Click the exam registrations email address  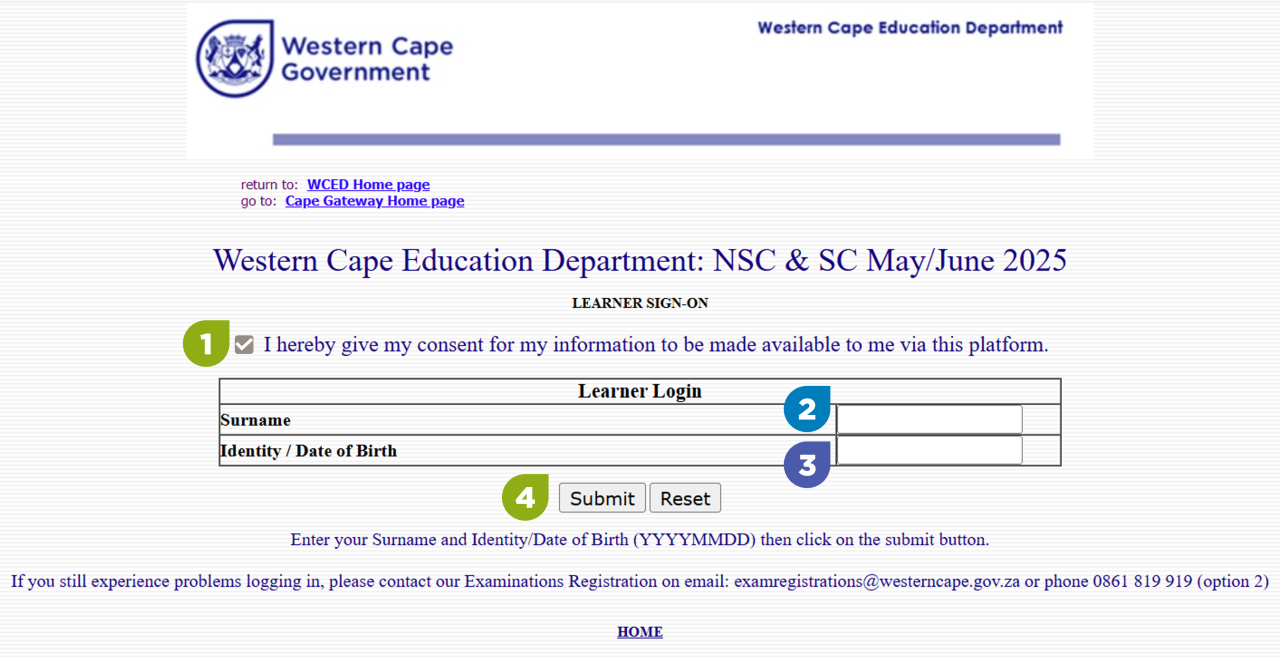click(x=877, y=581)
